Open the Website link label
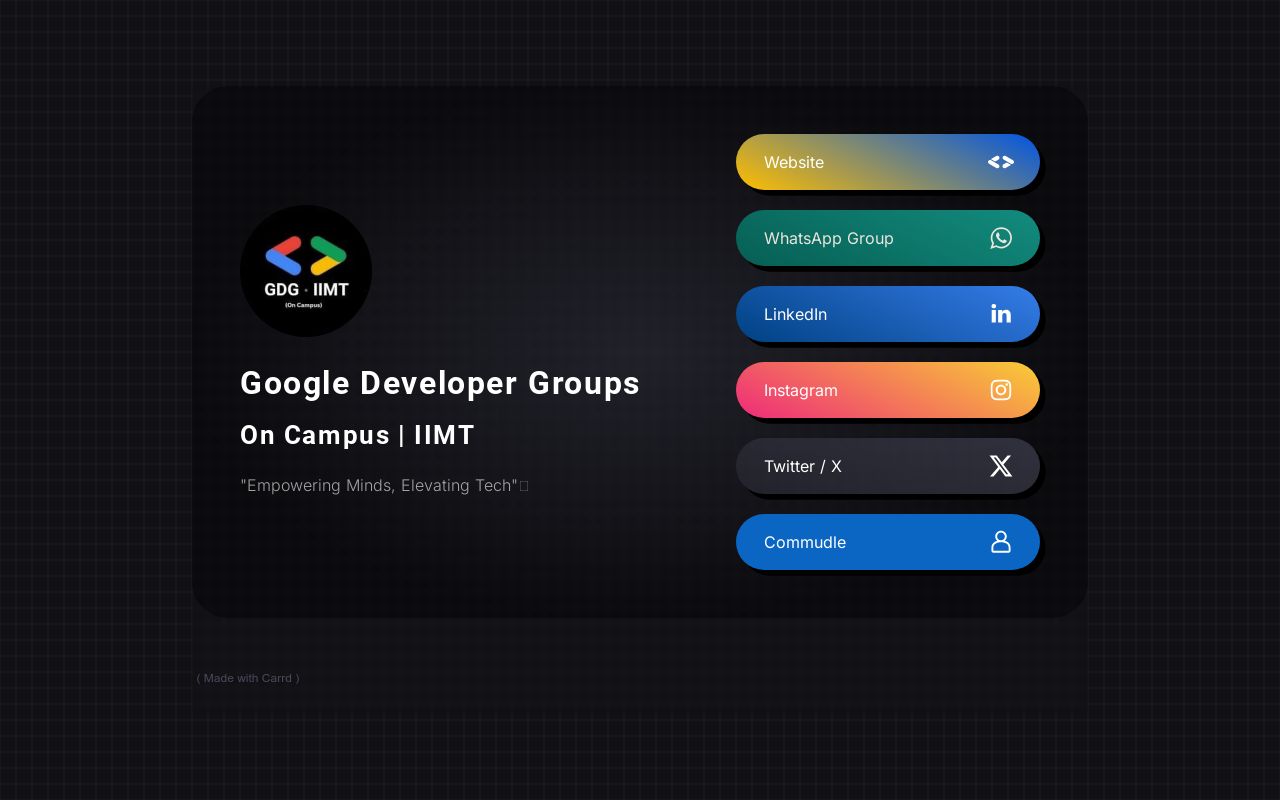This screenshot has width=1280, height=800. pyautogui.click(x=794, y=162)
